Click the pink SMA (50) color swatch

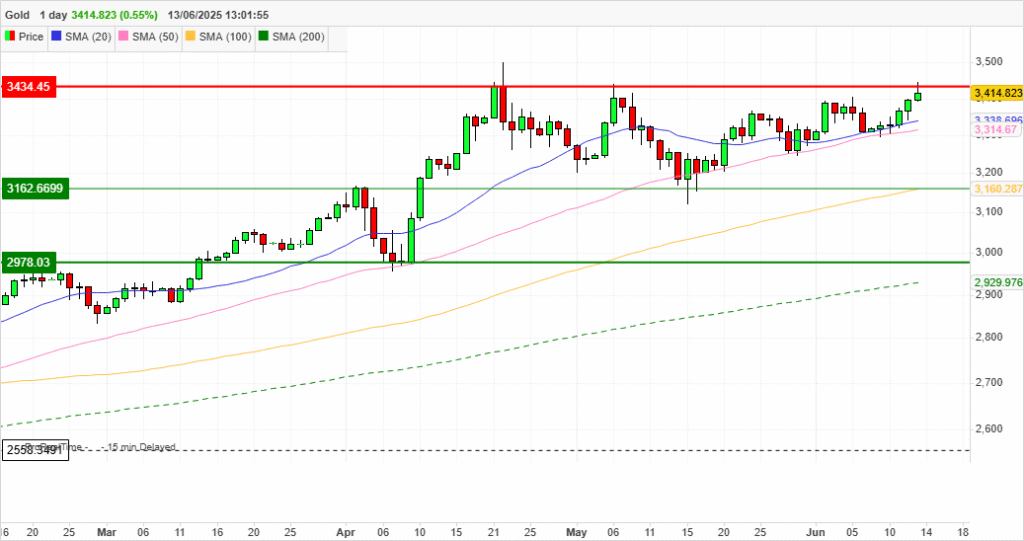pyautogui.click(x=123, y=37)
